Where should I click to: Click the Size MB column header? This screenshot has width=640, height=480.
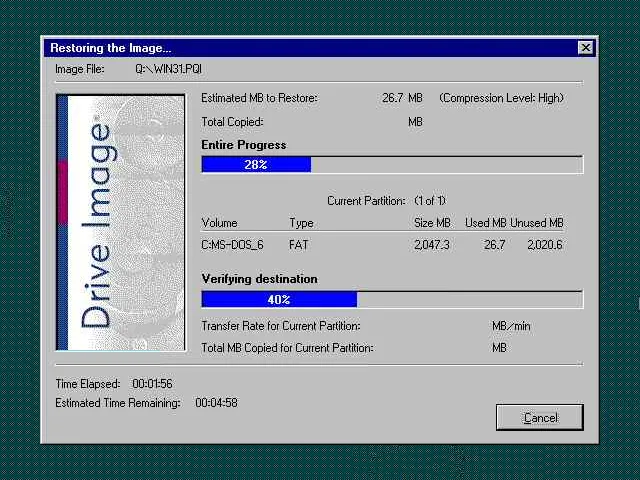(x=432, y=223)
